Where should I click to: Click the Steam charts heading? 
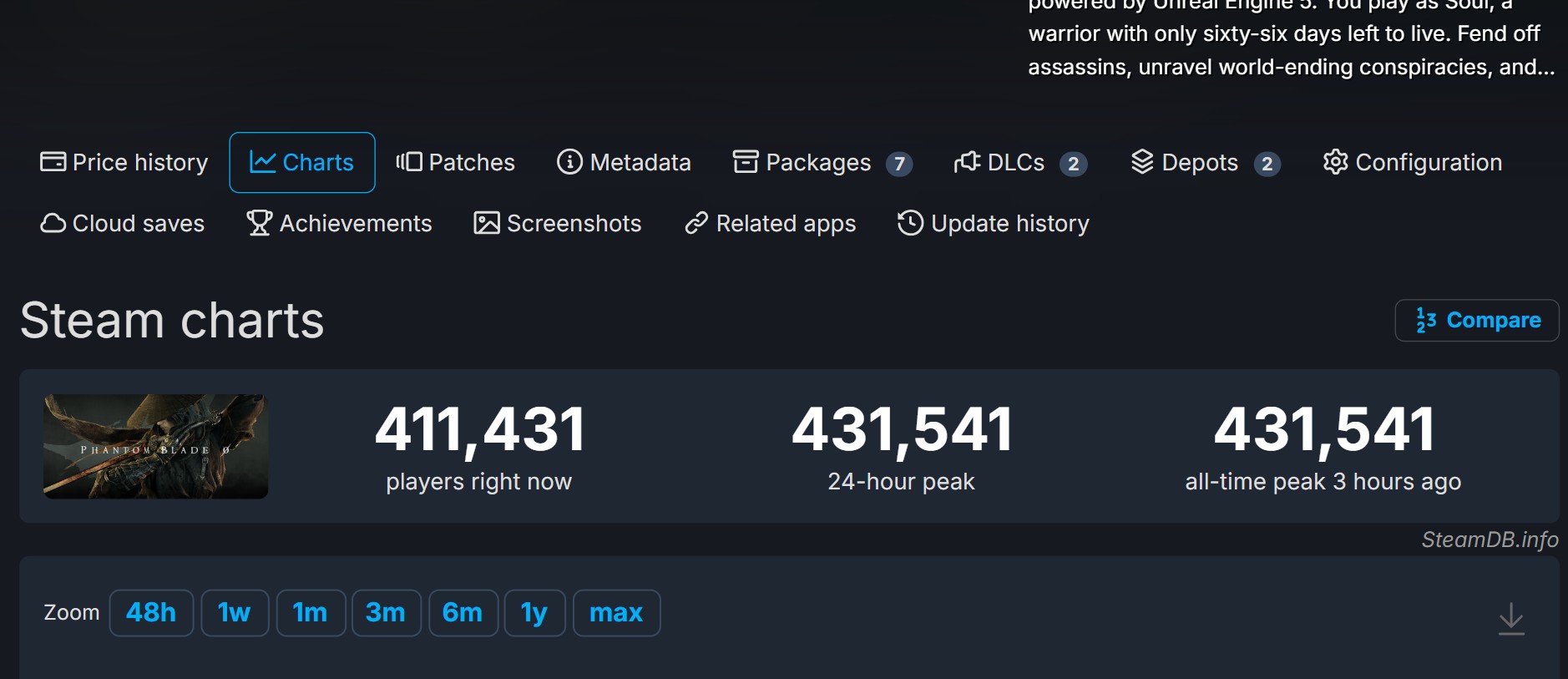click(172, 321)
